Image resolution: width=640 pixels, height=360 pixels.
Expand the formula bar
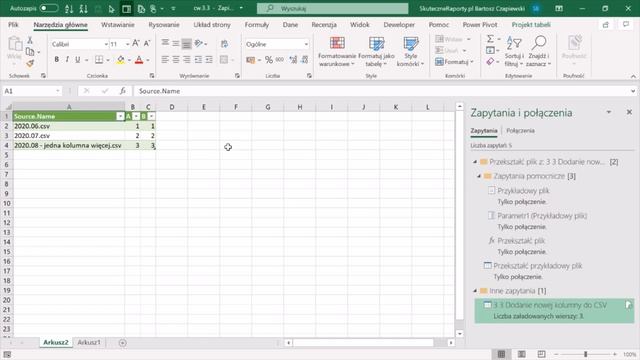[633, 91]
